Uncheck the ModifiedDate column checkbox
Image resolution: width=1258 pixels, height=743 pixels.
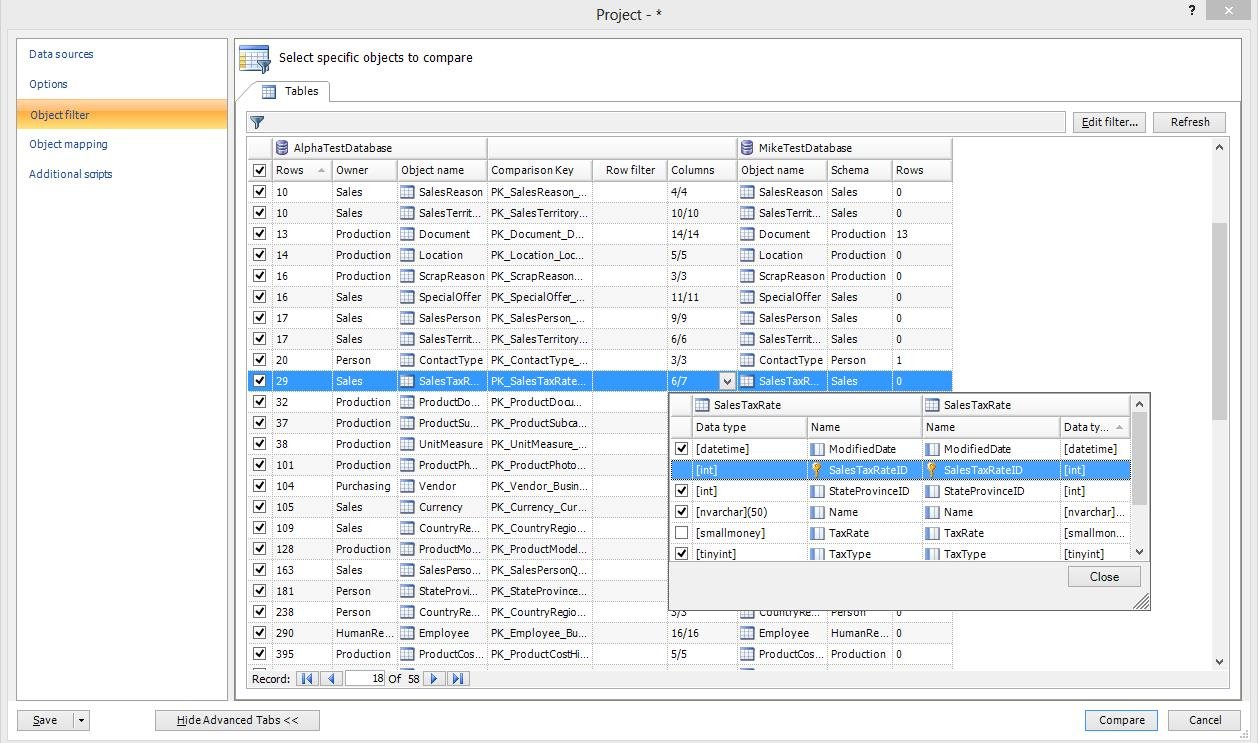[x=682, y=449]
